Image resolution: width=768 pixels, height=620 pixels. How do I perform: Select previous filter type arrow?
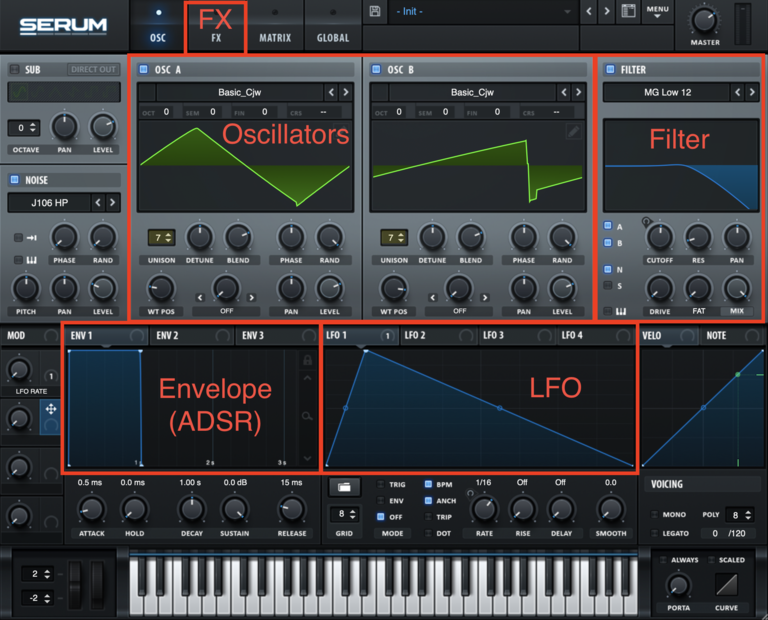point(738,92)
